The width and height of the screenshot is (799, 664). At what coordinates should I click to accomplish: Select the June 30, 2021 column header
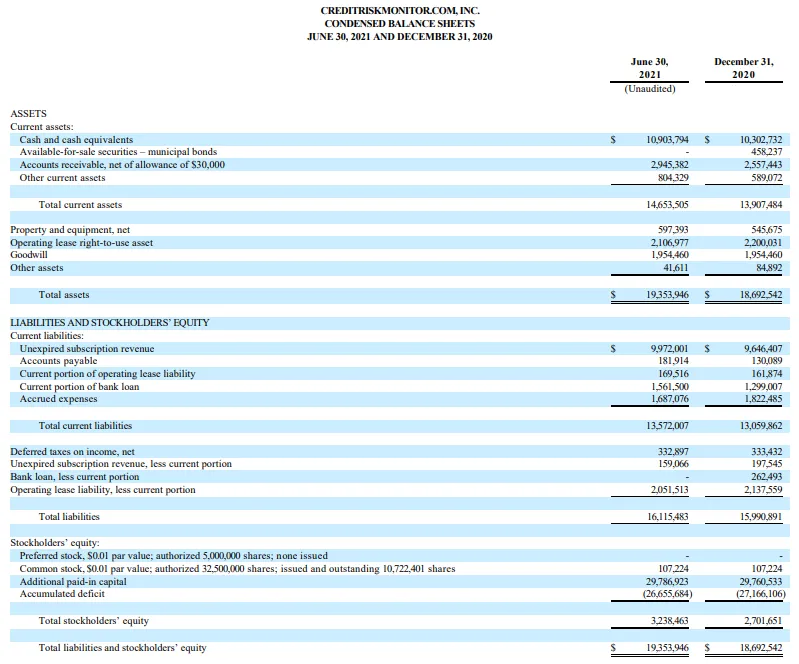click(649, 68)
